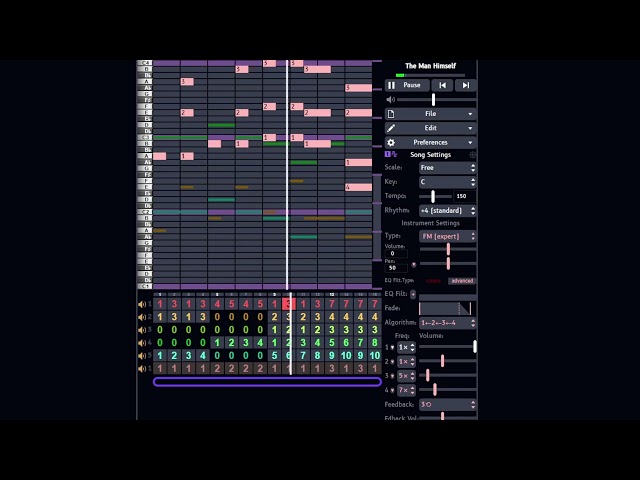Screen dimensions: 640x480
Task: Mute channel 4 with its speaker icon
Action: click(142, 343)
